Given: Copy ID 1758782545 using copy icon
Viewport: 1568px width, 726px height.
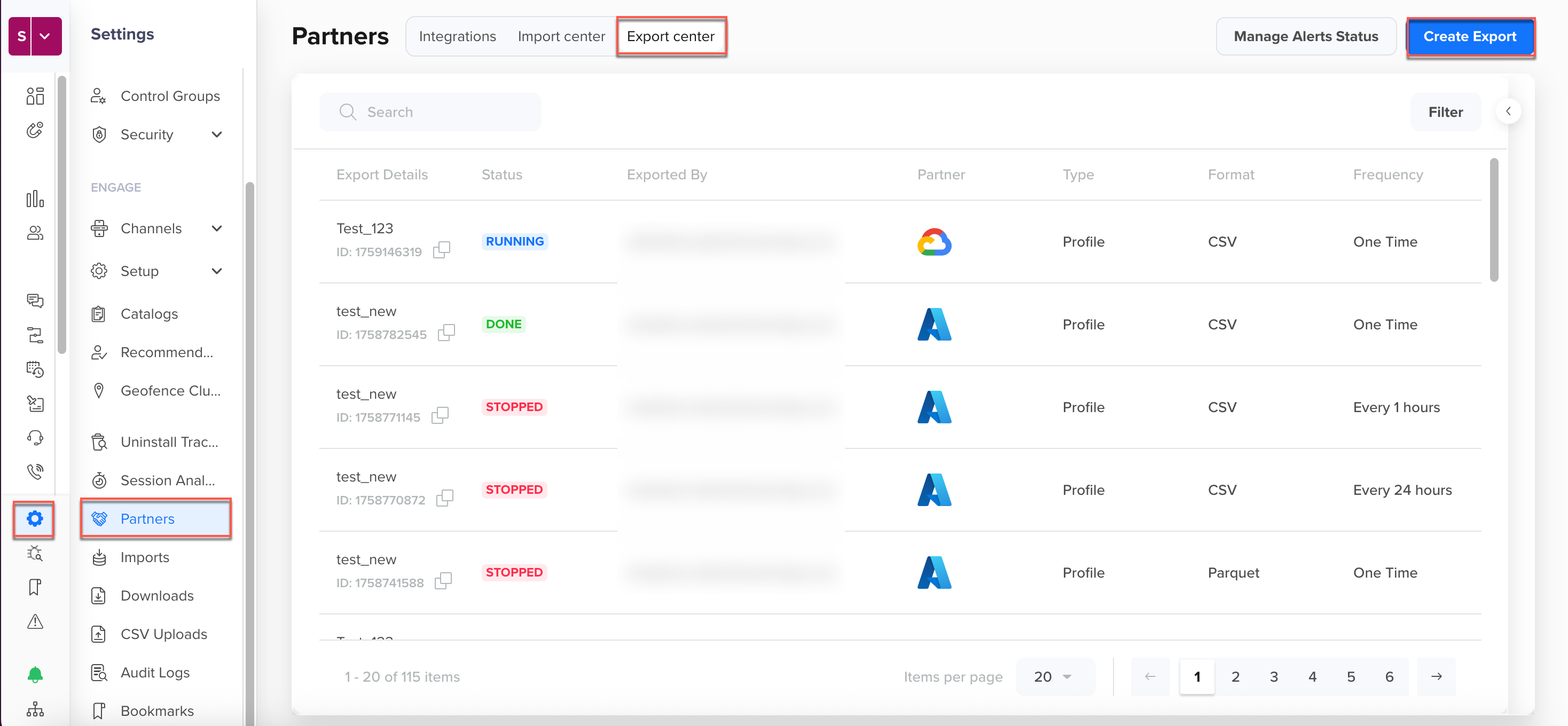Looking at the screenshot, I should [446, 333].
